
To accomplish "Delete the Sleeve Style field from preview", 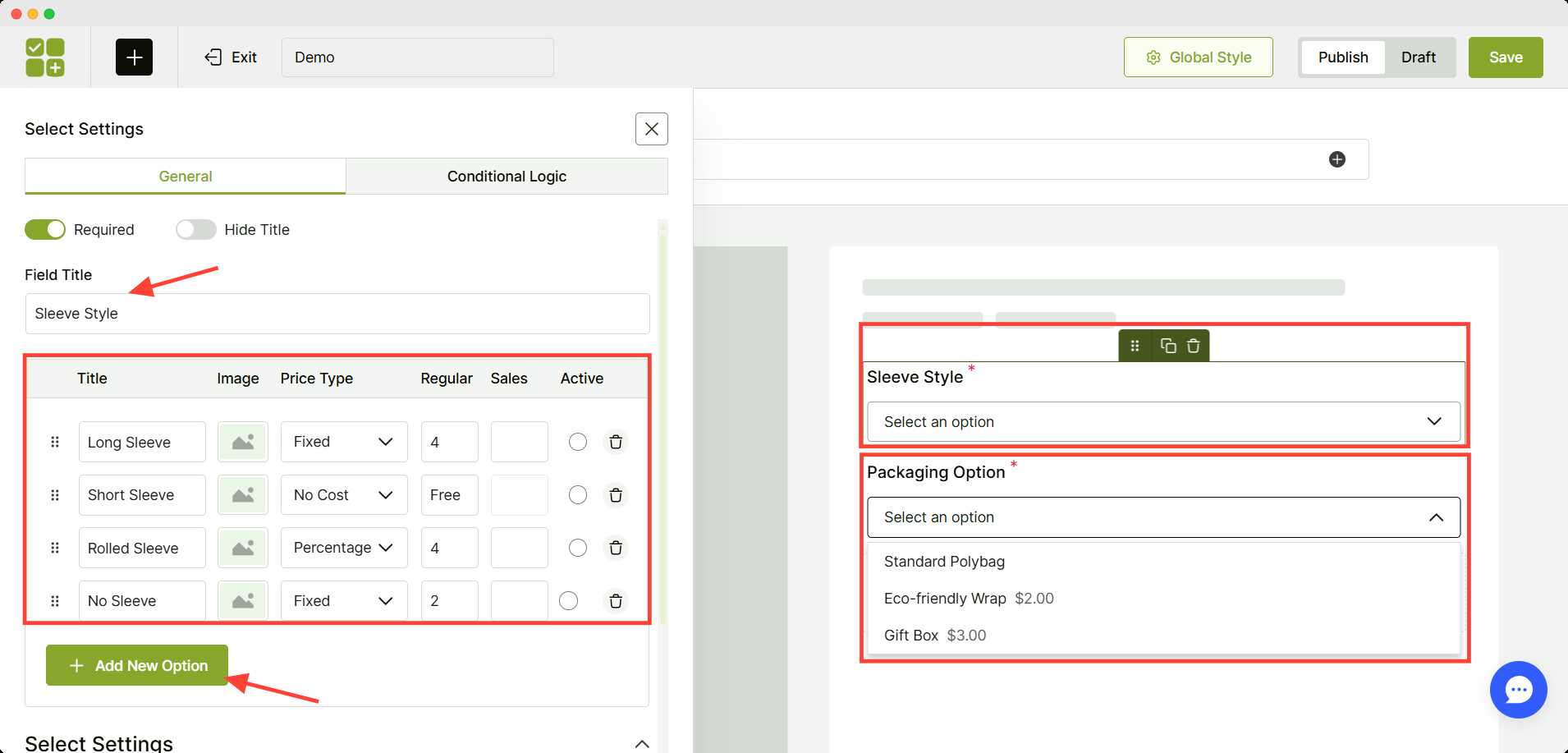I will coord(1194,346).
